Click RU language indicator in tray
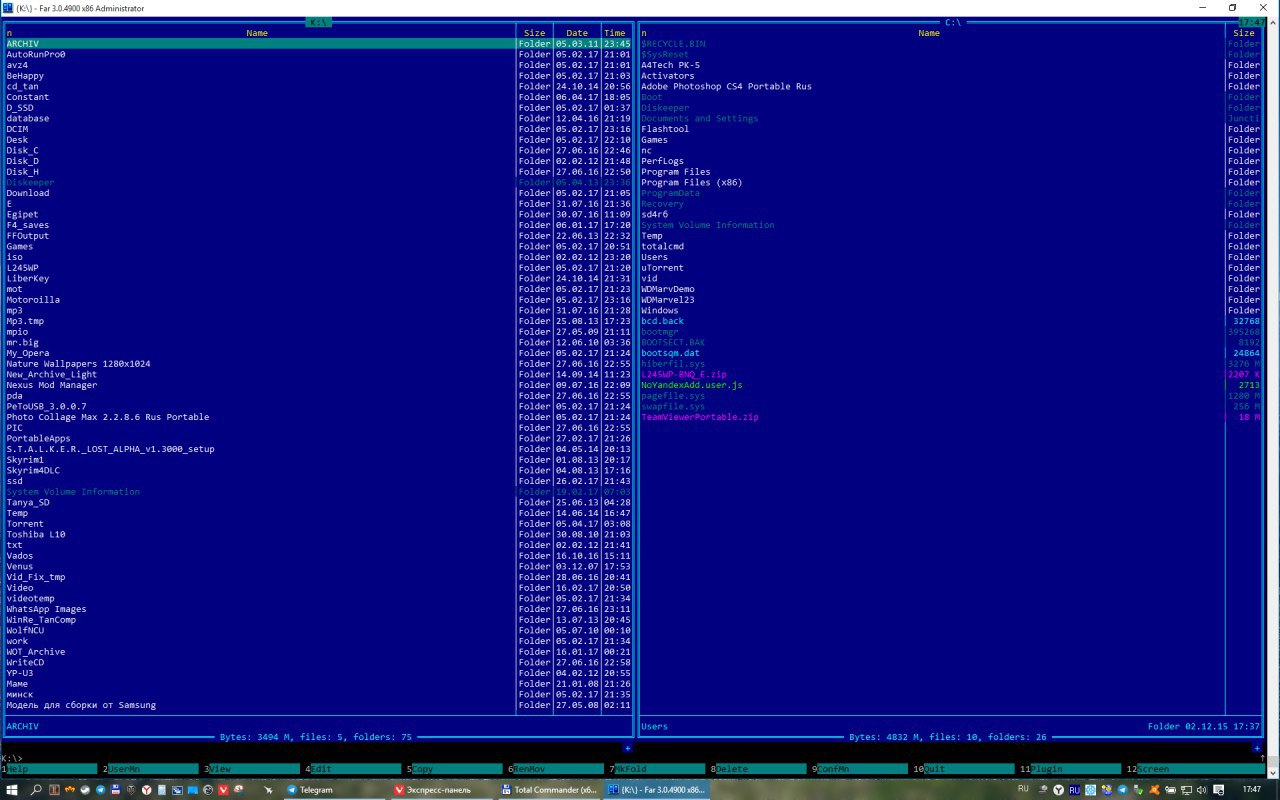Screen dimensions: 1280x800 click(x=1023, y=789)
